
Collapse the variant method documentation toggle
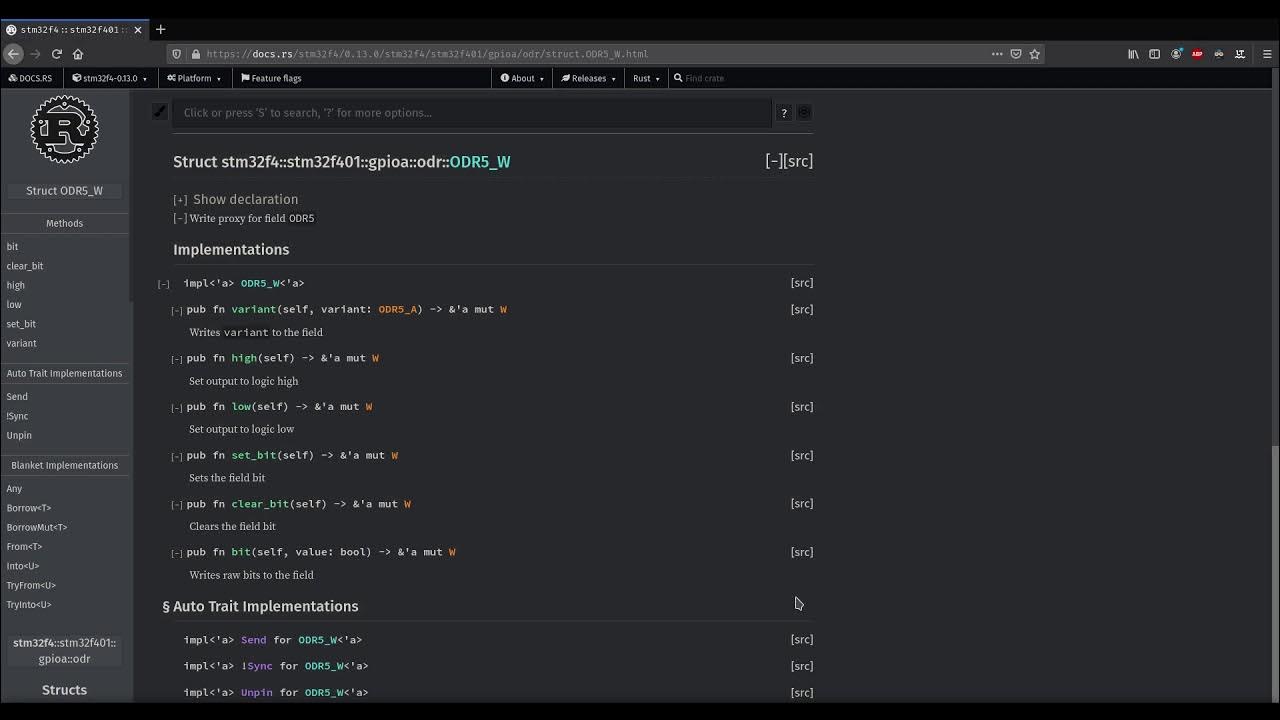pyautogui.click(x=177, y=310)
